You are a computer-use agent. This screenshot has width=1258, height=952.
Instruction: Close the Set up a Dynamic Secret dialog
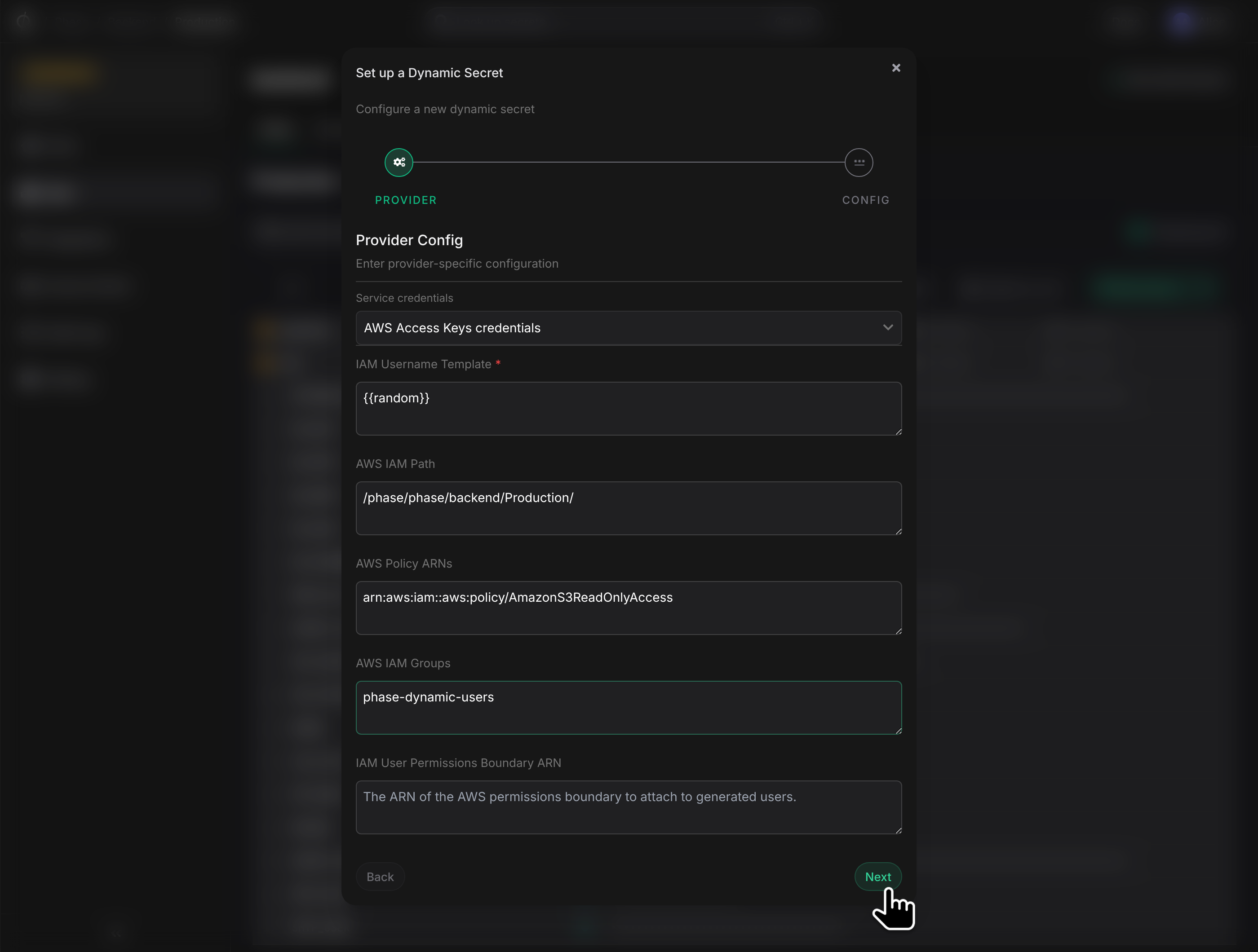896,68
